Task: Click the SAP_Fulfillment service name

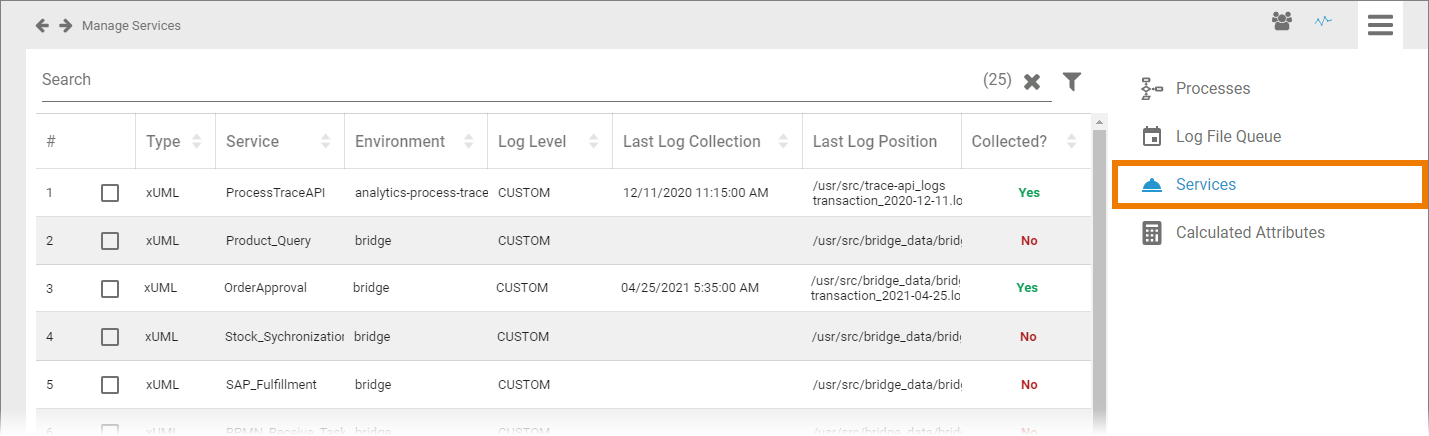Action: coord(271,385)
